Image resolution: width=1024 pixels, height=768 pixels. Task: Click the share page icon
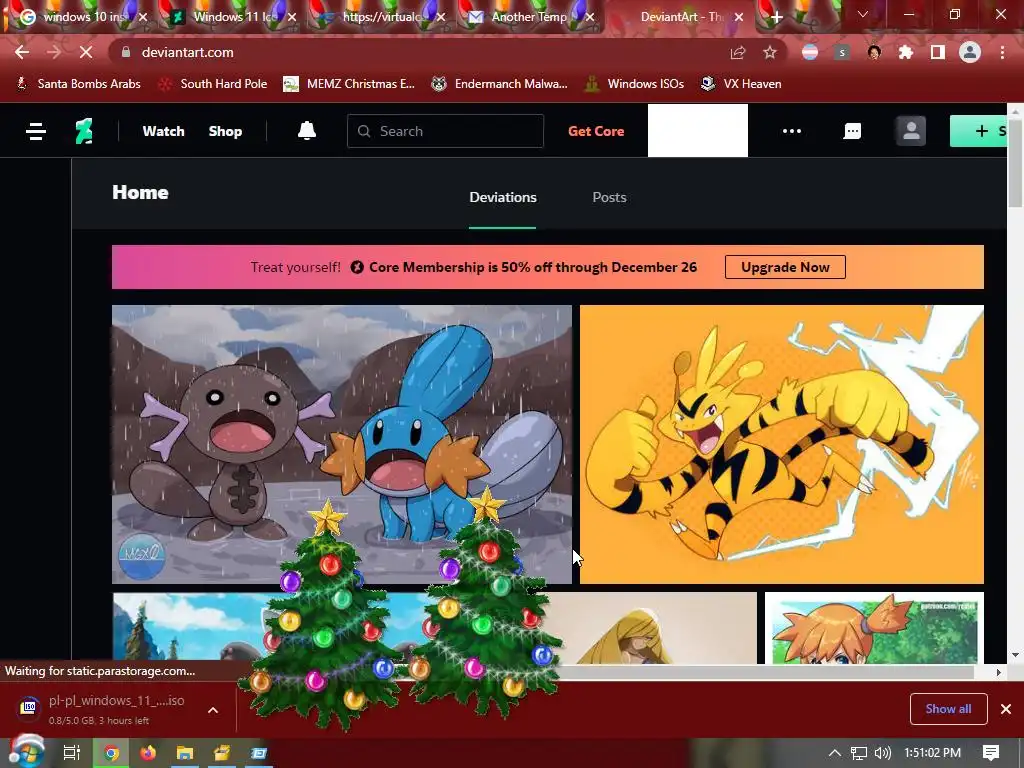click(x=738, y=52)
